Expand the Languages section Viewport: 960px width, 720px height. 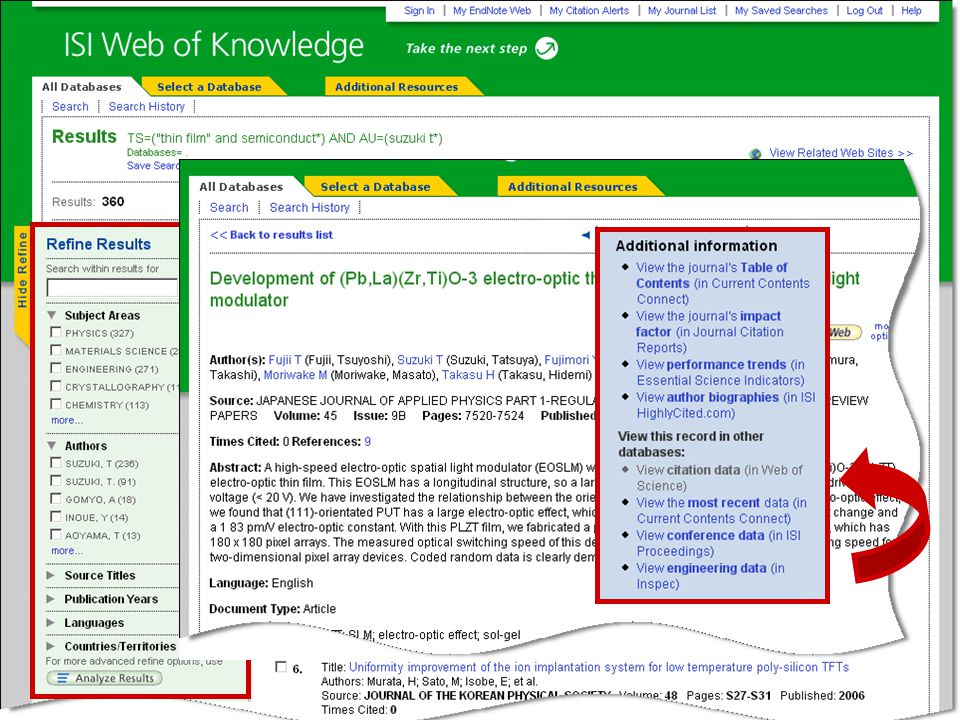pos(51,623)
